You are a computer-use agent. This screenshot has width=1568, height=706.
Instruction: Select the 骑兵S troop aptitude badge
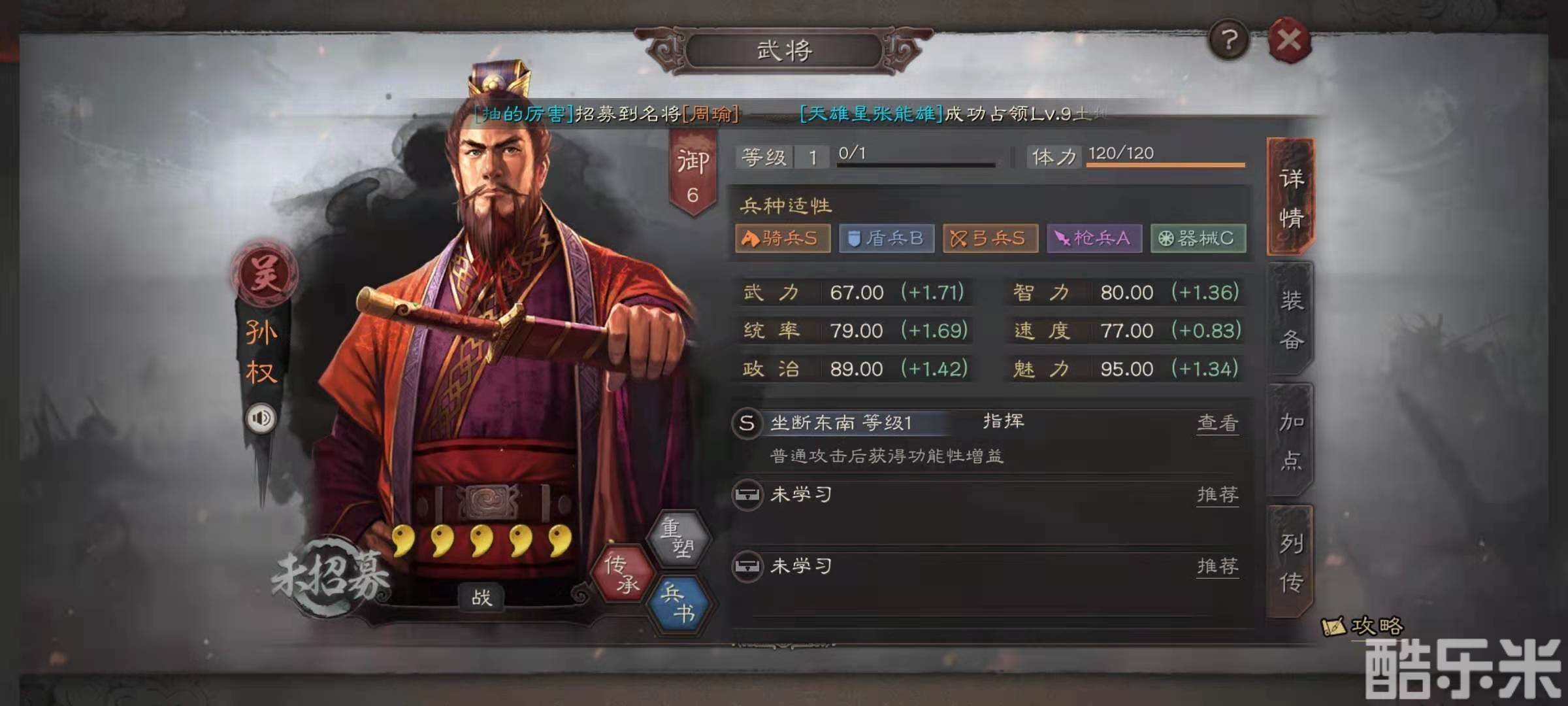pyautogui.click(x=782, y=238)
